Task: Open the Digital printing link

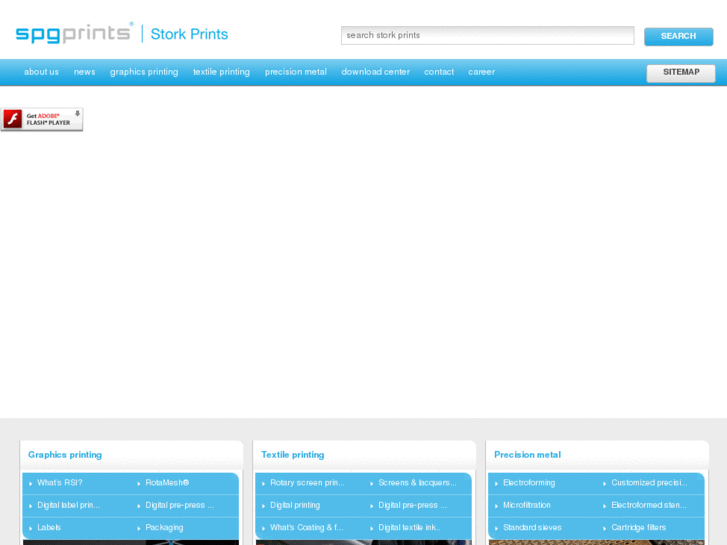Action: click(295, 505)
